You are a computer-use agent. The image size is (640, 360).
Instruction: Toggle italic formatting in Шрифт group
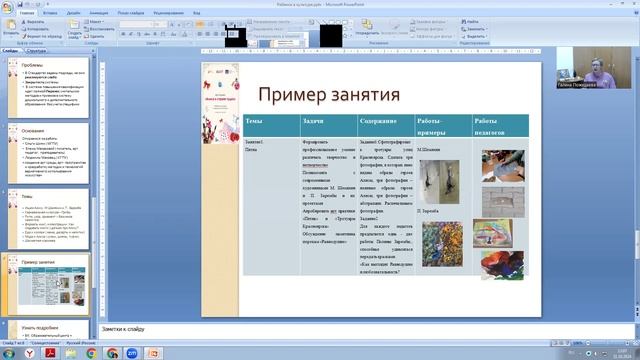(131, 34)
